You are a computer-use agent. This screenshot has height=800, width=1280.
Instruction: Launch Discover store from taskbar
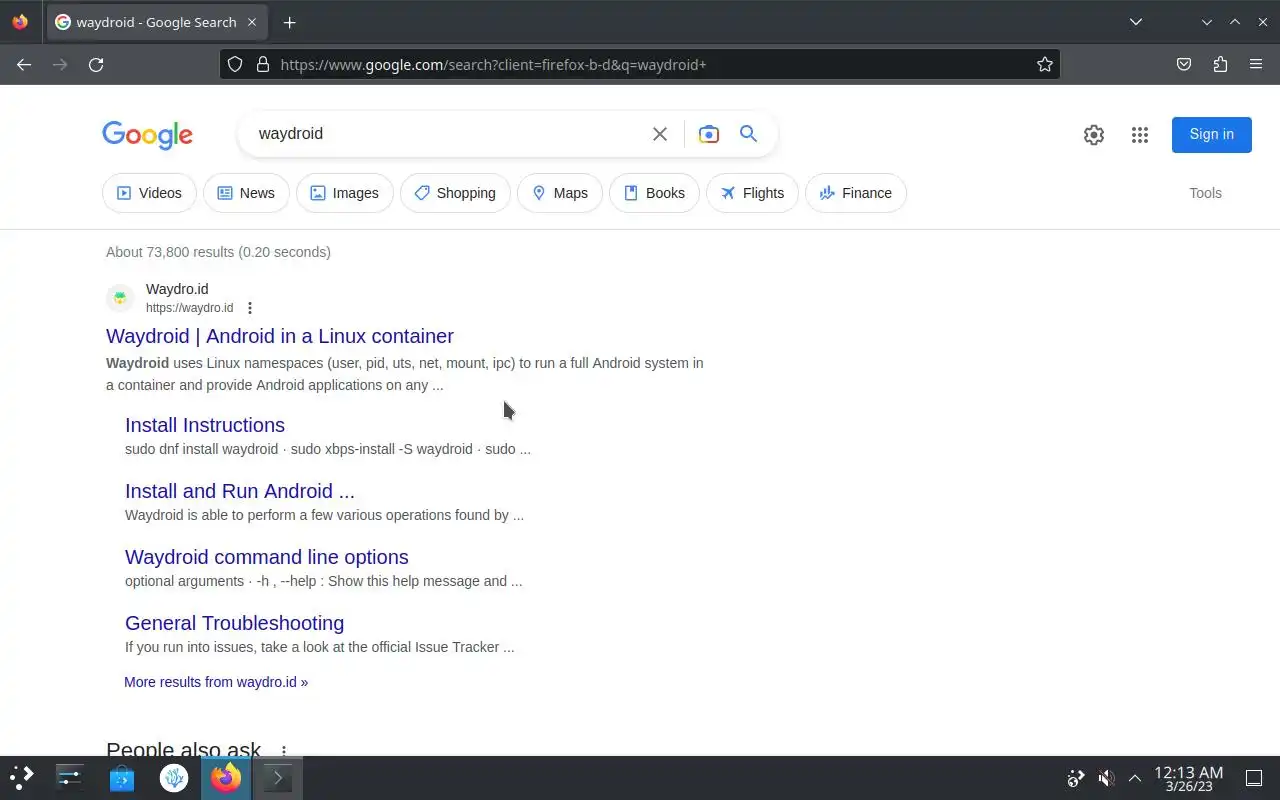122,777
